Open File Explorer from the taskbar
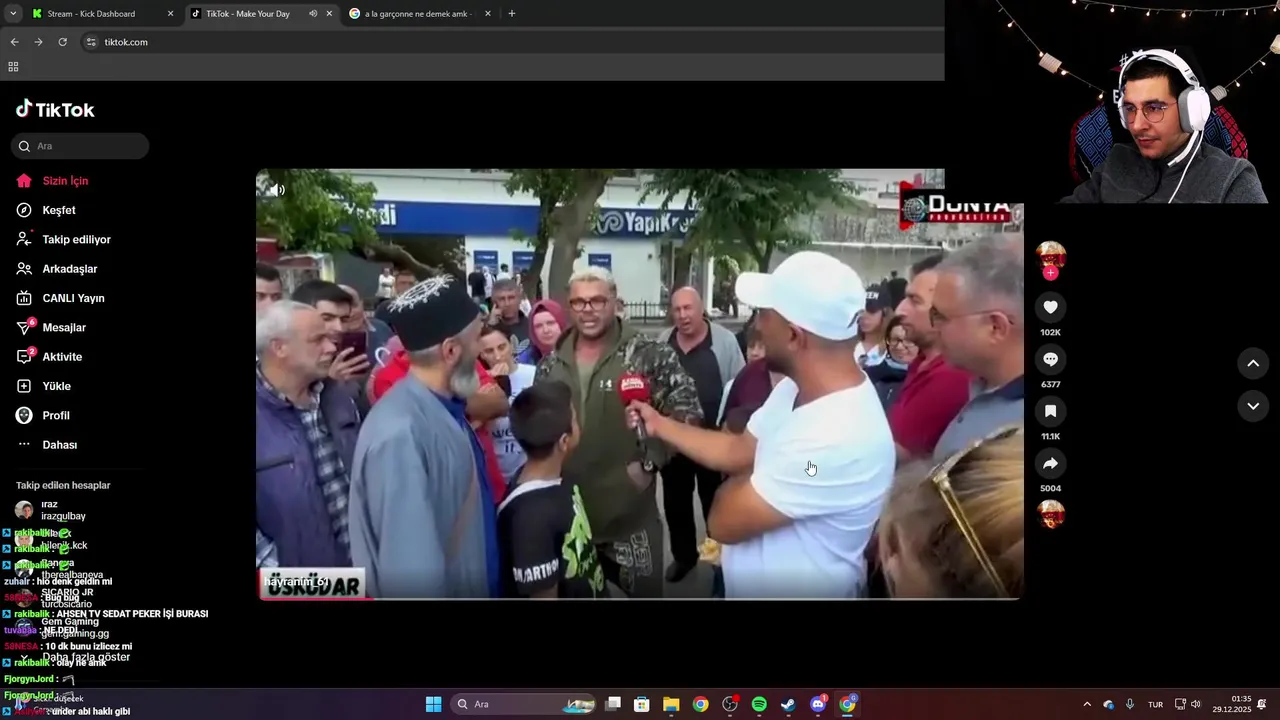This screenshot has width=1280, height=720. 671,704
